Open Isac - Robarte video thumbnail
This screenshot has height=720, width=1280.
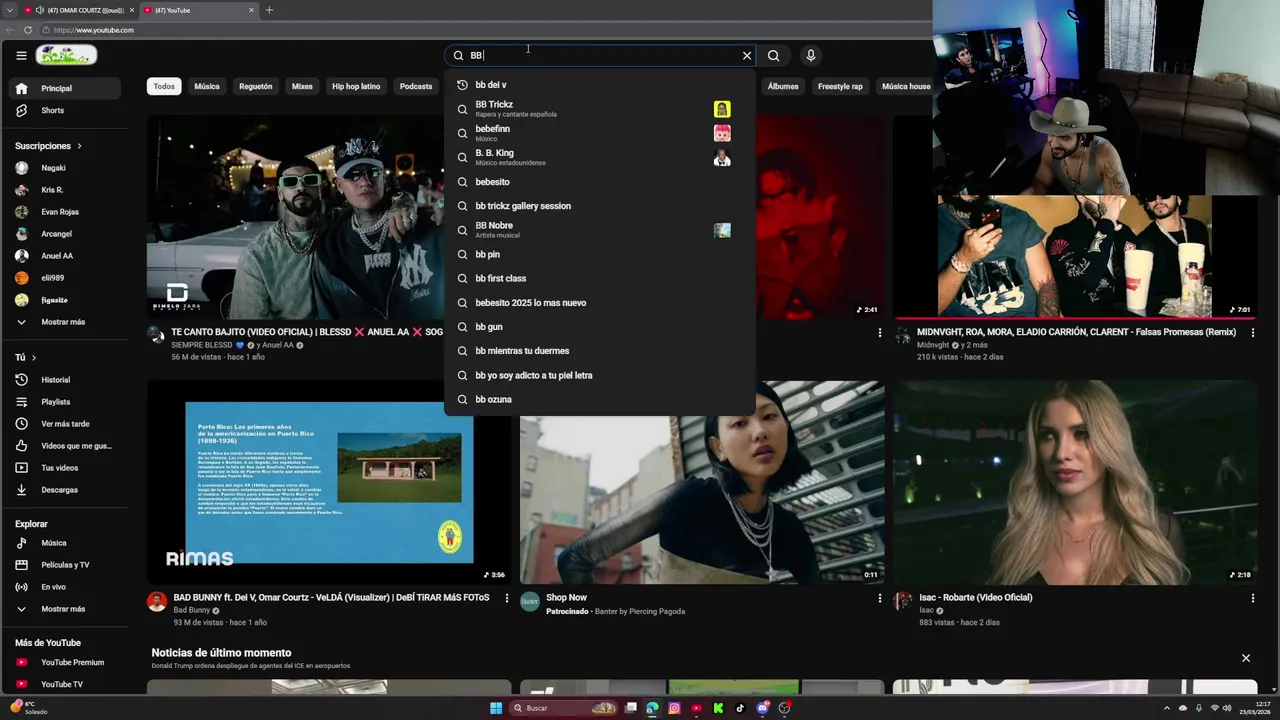click(x=1075, y=482)
